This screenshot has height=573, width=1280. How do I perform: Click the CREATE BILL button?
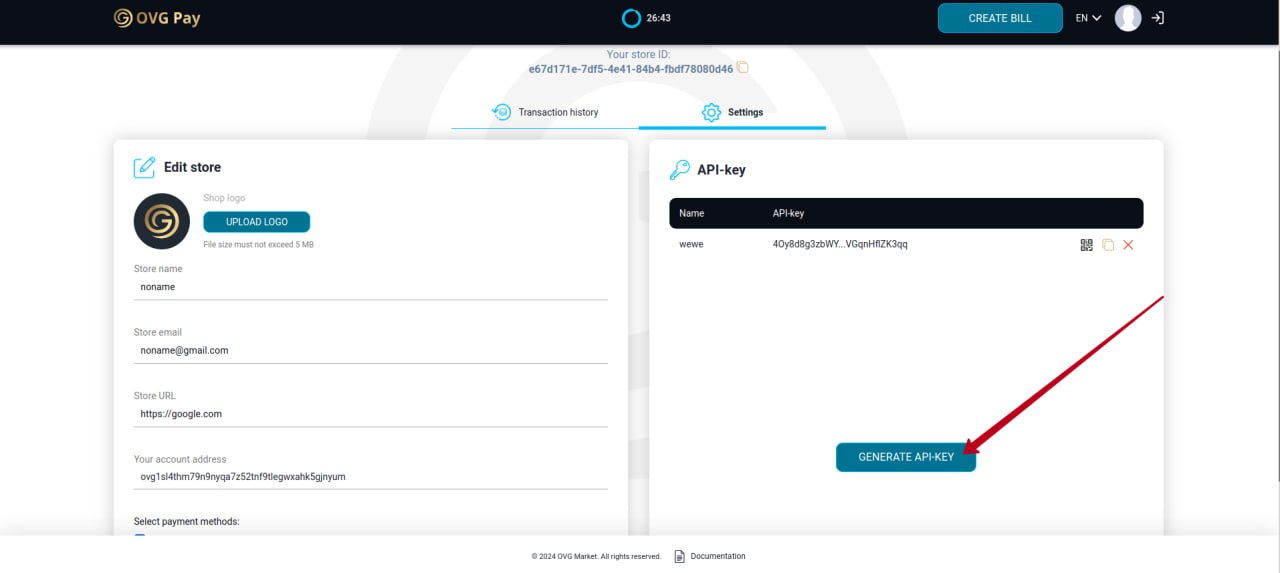pos(1000,18)
